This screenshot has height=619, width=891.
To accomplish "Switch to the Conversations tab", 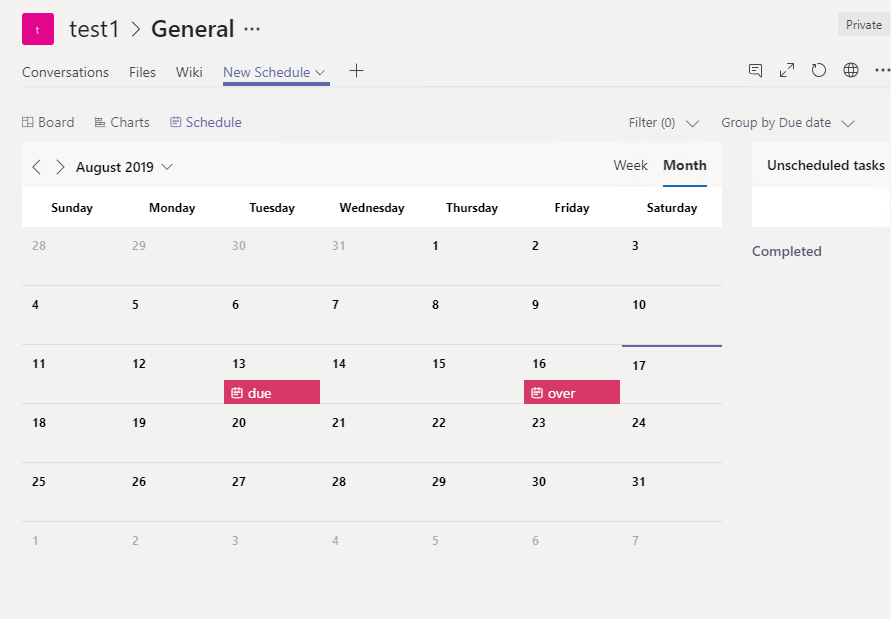I will pyautogui.click(x=65, y=72).
